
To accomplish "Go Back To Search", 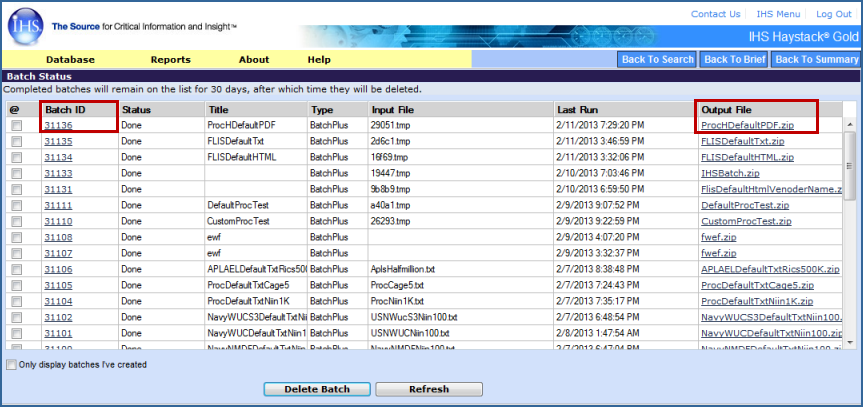I will pos(657,60).
